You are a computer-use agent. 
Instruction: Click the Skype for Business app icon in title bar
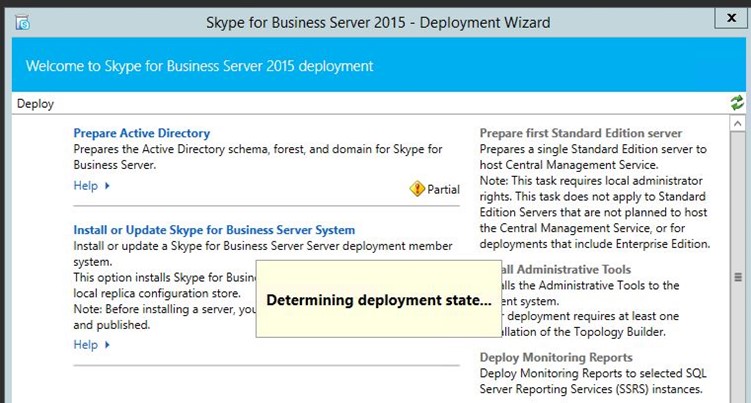coord(23,23)
